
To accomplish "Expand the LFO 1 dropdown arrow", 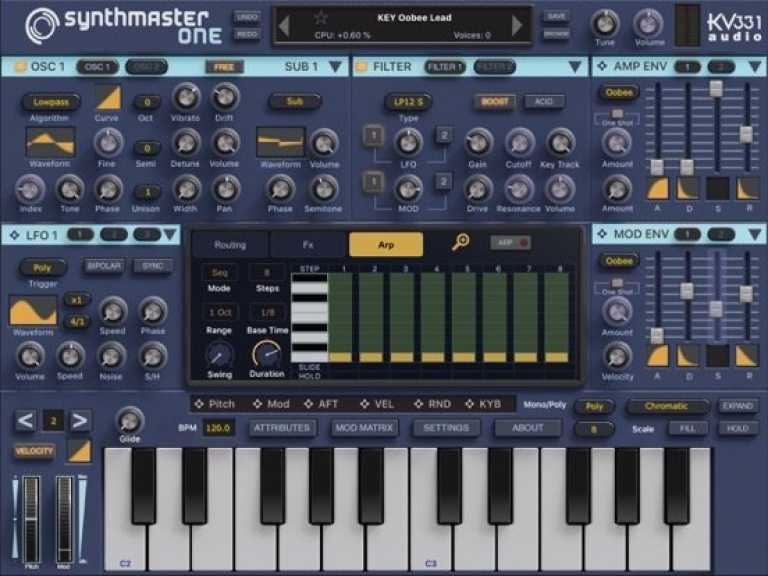I will pos(170,235).
